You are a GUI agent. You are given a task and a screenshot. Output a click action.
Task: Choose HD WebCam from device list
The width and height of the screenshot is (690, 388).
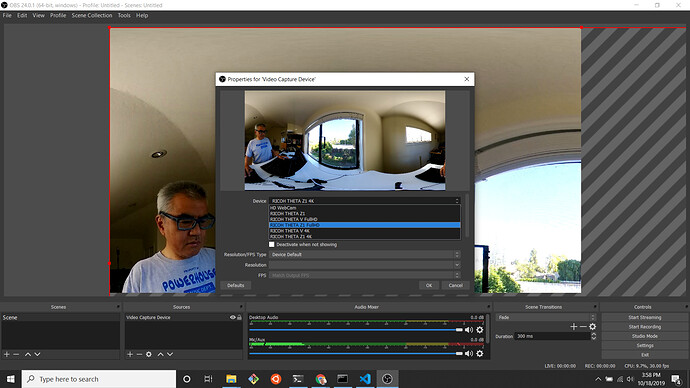tap(364, 208)
